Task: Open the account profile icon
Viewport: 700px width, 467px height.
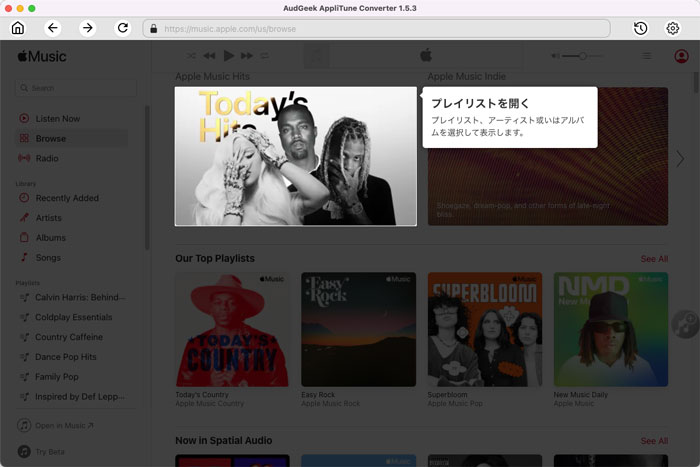Action: pyautogui.click(x=681, y=56)
